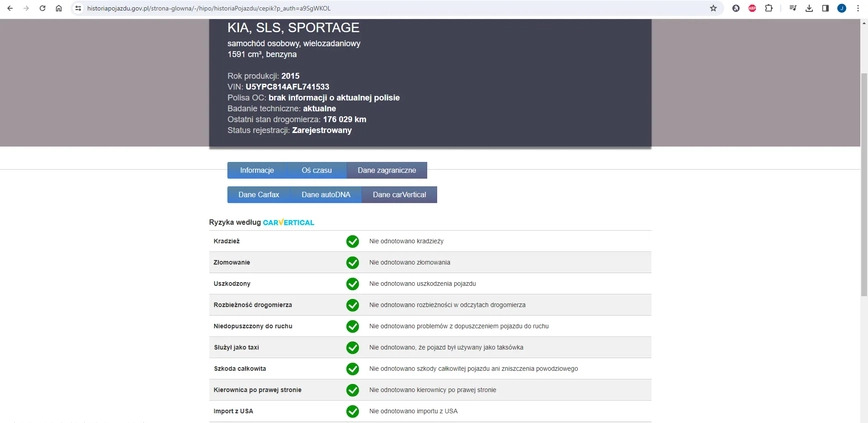
Task: Toggle the browser side panel icon
Action: point(825,8)
